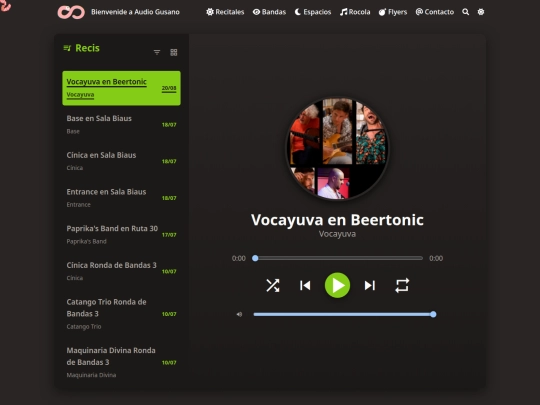
Task: Click the Audio Gusano infinity logo
Action: coord(71,12)
